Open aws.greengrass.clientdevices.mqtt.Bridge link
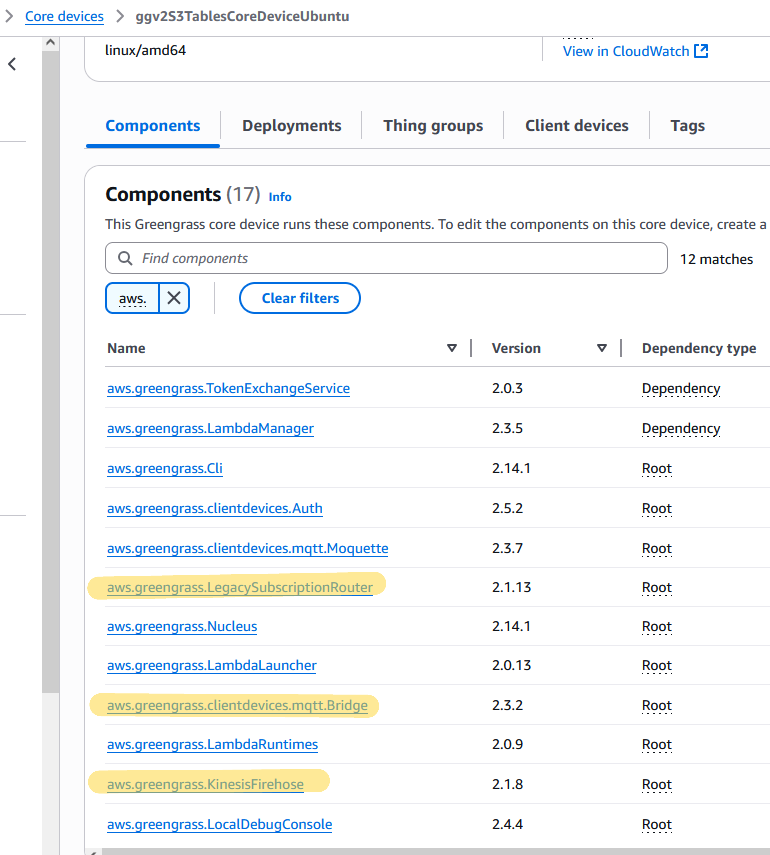The image size is (770, 855). [237, 705]
